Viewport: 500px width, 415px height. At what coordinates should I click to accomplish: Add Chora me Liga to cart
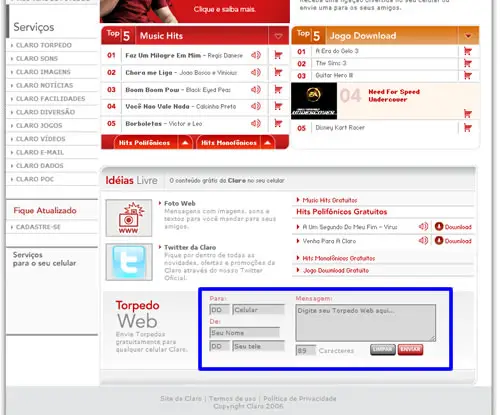click(278, 72)
